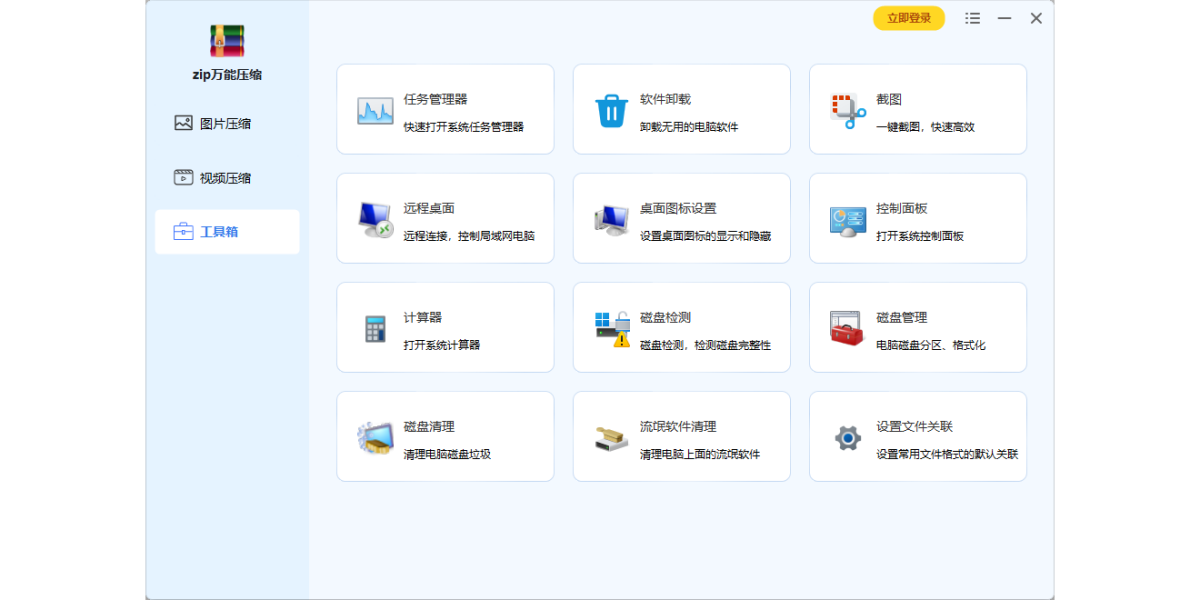Click the disk cleanup icon
This screenshot has width=1200, height=600.
coord(375,438)
